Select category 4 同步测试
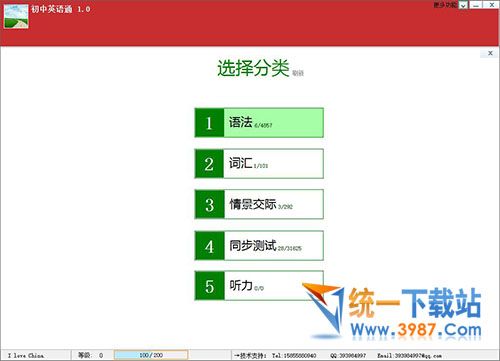500x361 pixels. [259, 245]
